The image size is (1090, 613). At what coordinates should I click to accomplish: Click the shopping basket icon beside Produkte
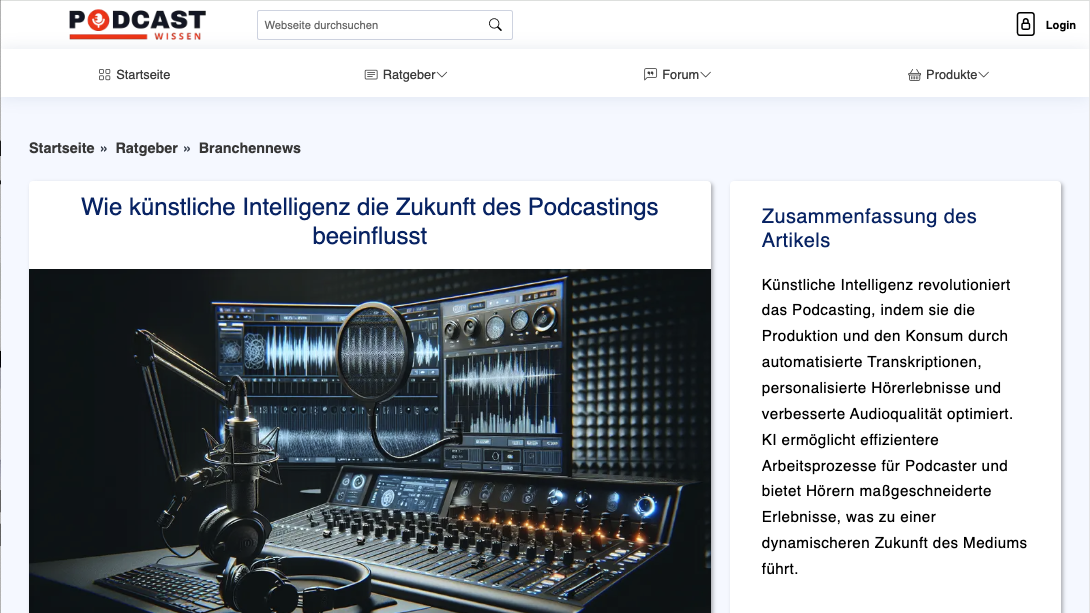[914, 73]
